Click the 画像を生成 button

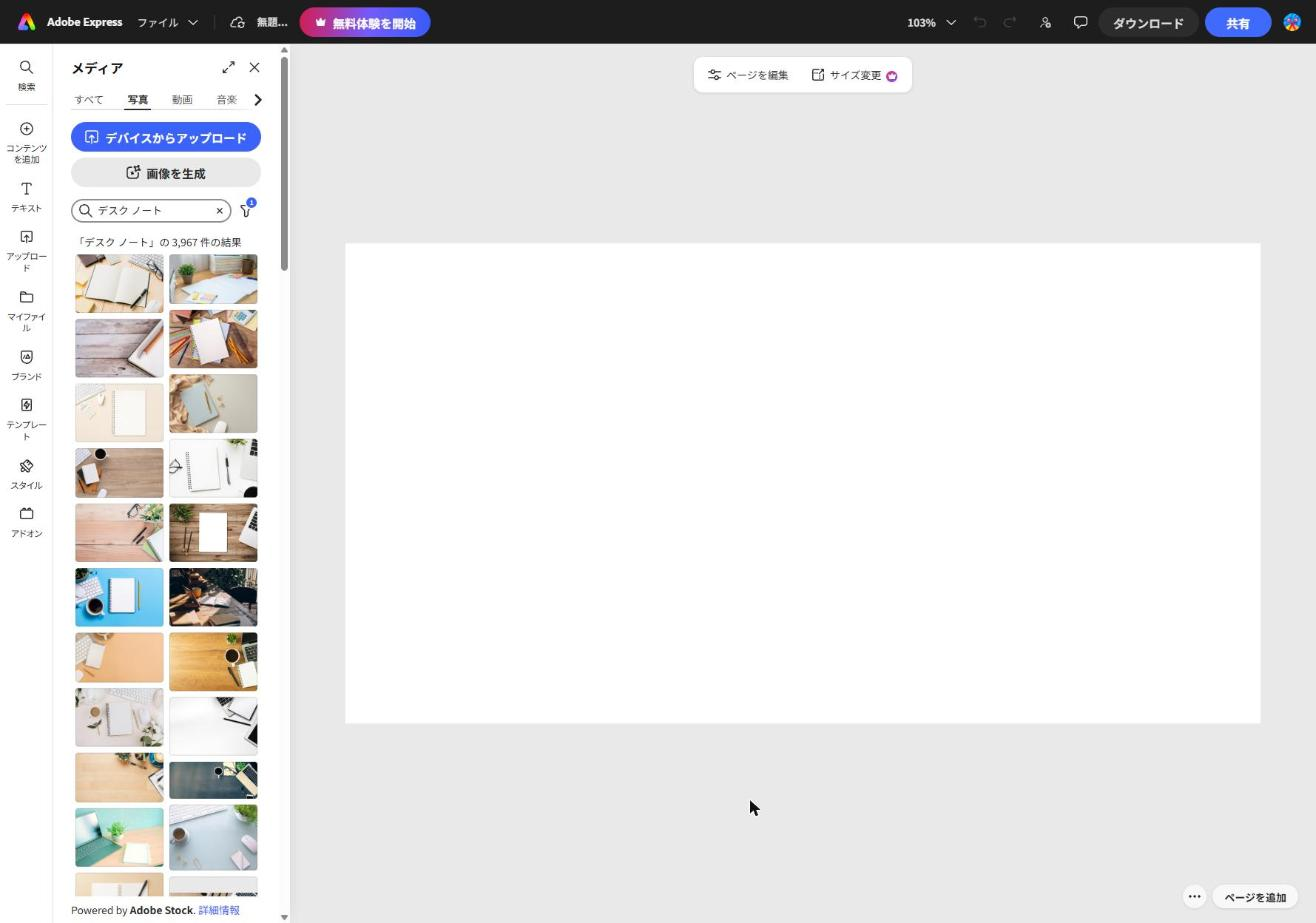[166, 173]
